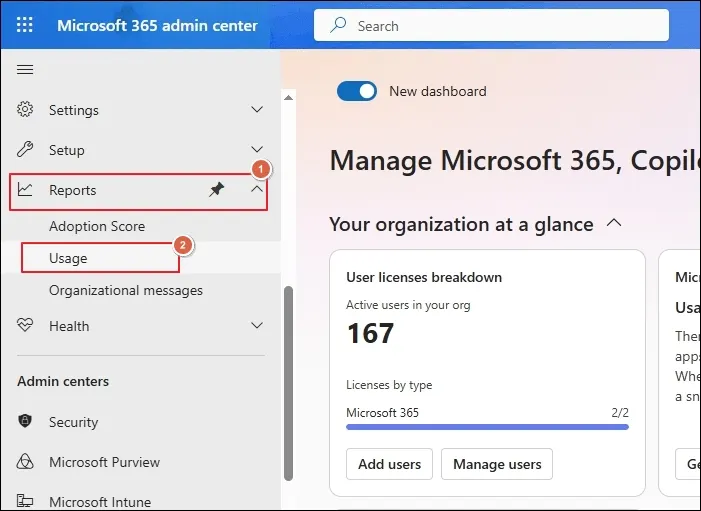Click the Settings gear icon
701x511 pixels.
25,109
